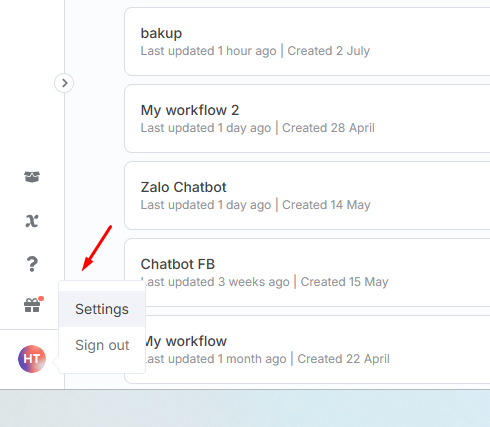This screenshot has height=427, width=490.
Task: Click the red notification dot on gift
Action: coord(41,298)
